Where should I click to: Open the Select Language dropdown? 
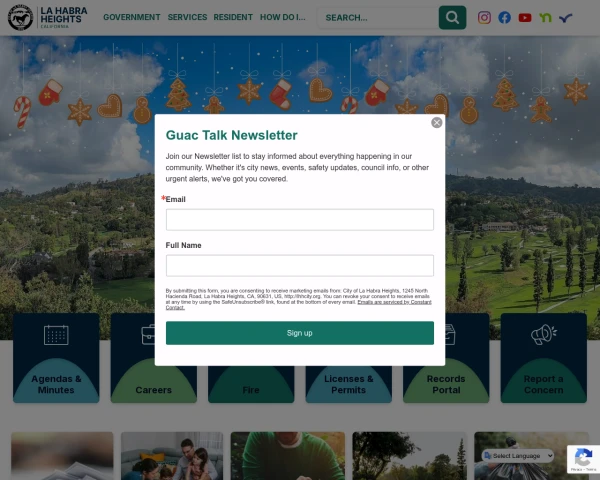click(x=518, y=456)
